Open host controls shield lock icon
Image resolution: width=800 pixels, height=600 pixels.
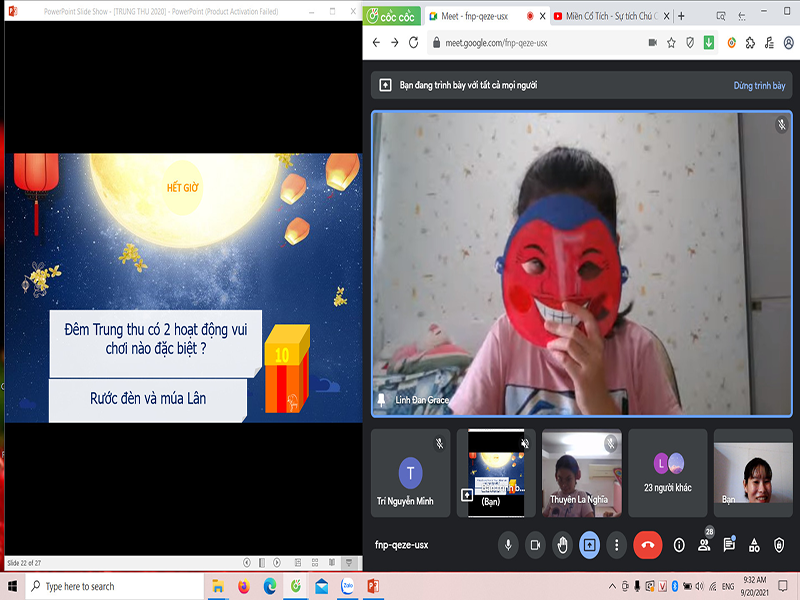click(779, 545)
